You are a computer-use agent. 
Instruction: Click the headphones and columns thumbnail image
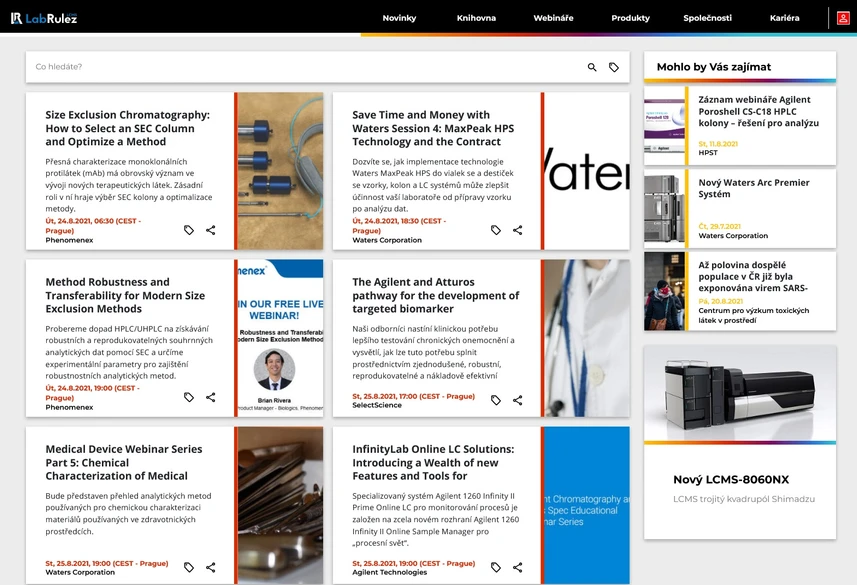click(280, 171)
